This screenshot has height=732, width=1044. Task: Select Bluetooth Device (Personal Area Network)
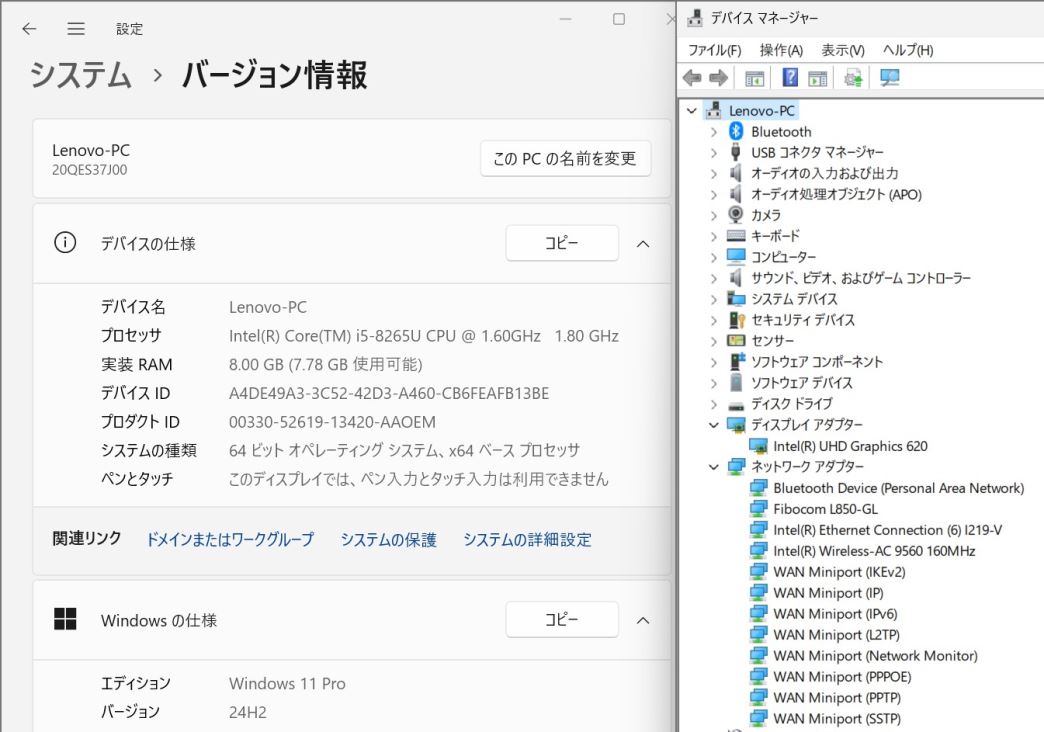tap(898, 488)
